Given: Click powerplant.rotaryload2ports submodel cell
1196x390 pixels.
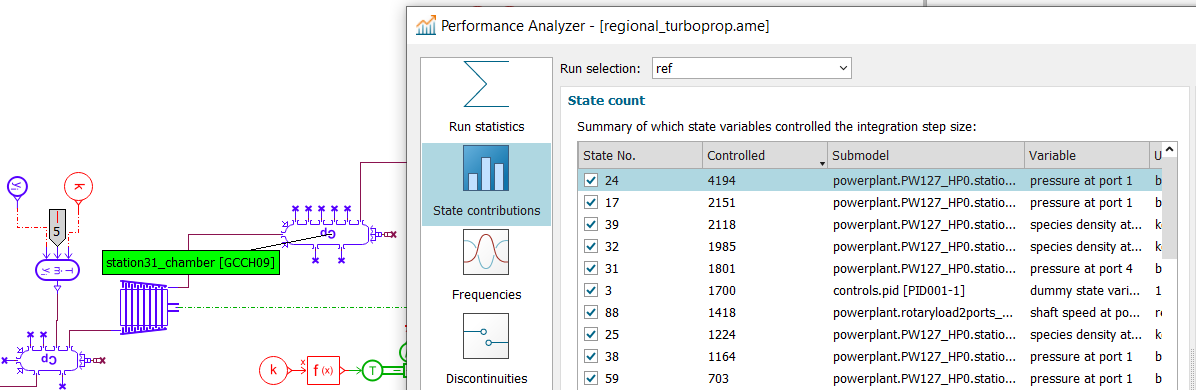Looking at the screenshot, I should point(924,313).
